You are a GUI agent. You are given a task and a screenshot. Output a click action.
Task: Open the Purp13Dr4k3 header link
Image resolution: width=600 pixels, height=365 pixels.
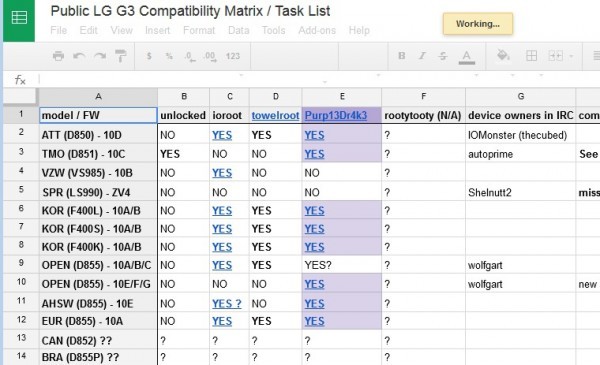(x=336, y=116)
